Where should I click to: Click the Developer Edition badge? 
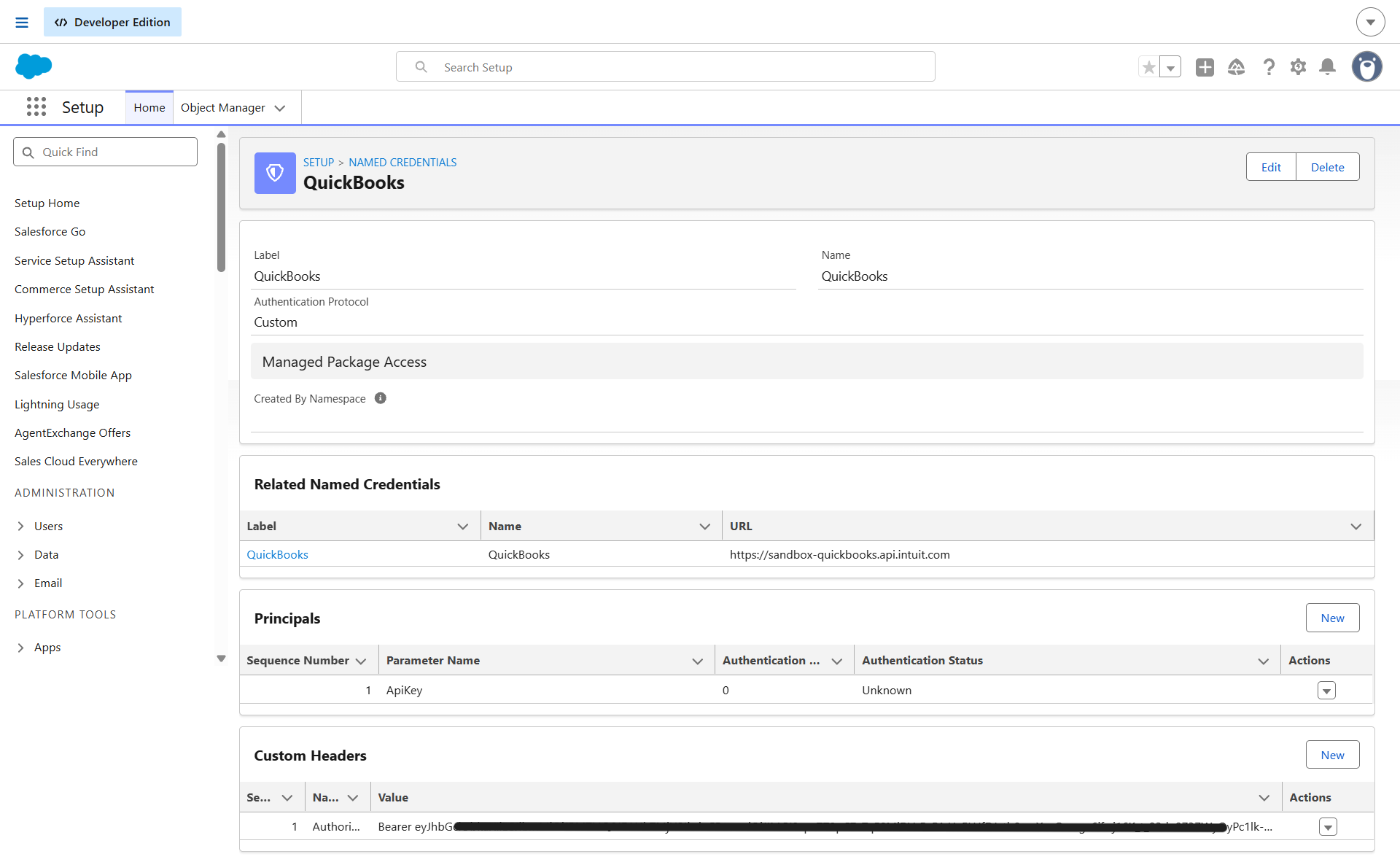coord(112,22)
